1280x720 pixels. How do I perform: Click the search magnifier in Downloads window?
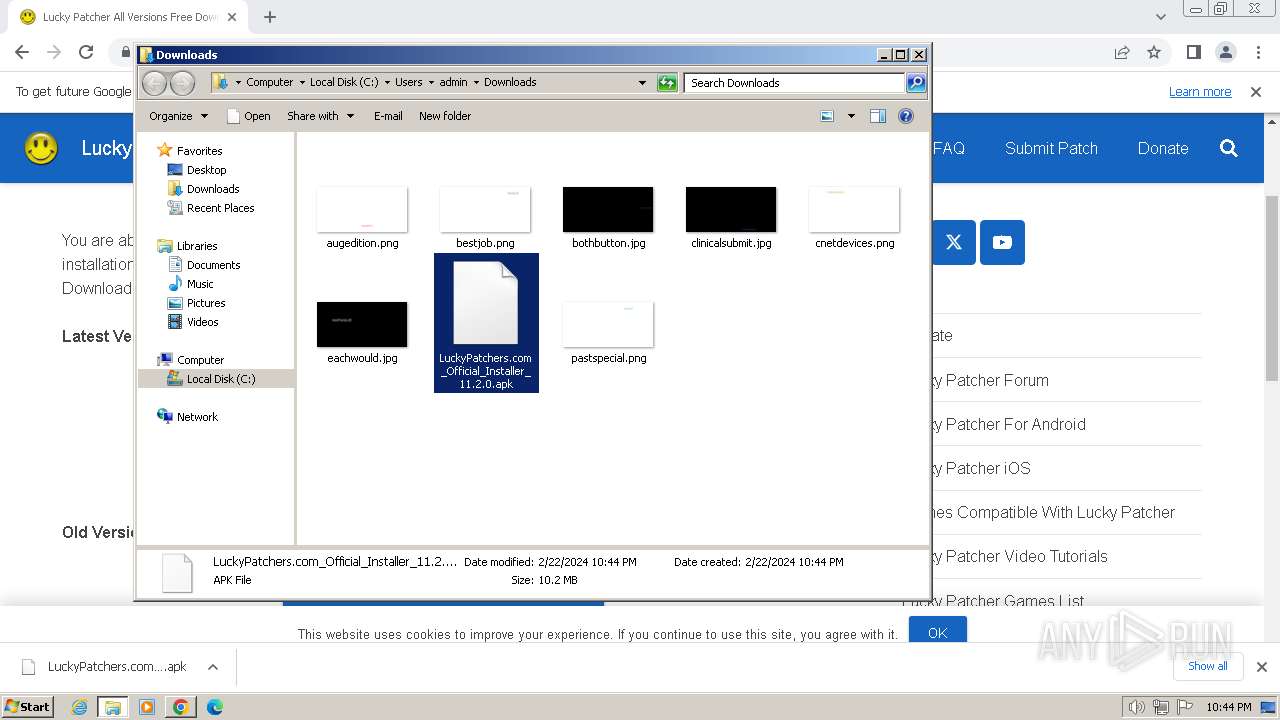coord(916,83)
